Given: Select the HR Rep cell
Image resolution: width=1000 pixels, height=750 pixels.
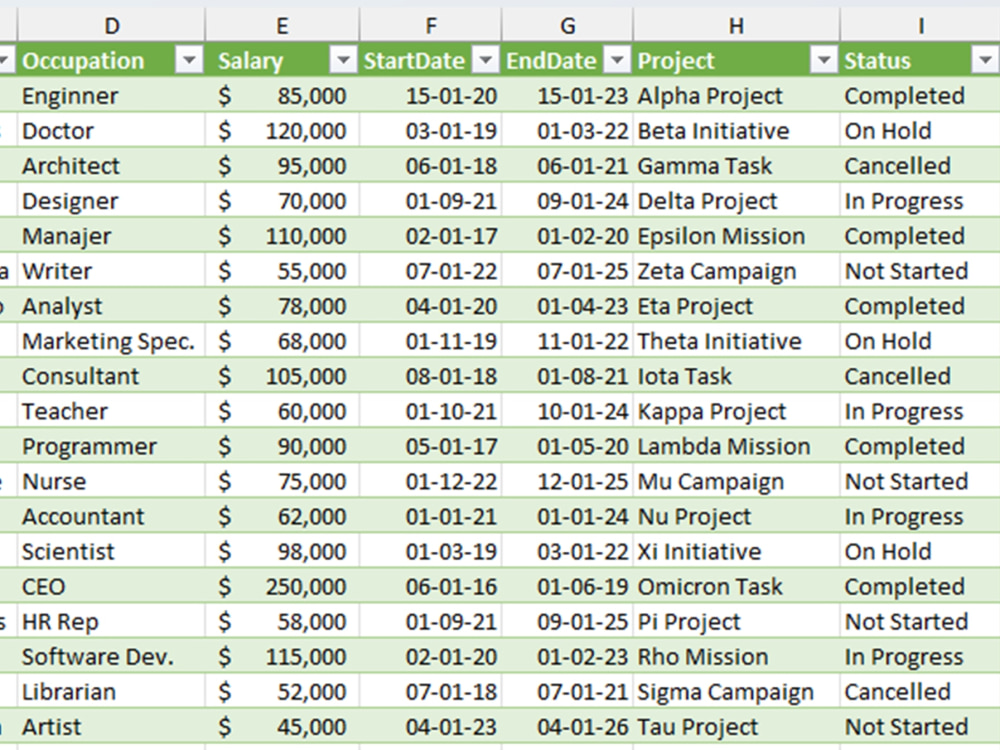Looking at the screenshot, I should (x=112, y=622).
